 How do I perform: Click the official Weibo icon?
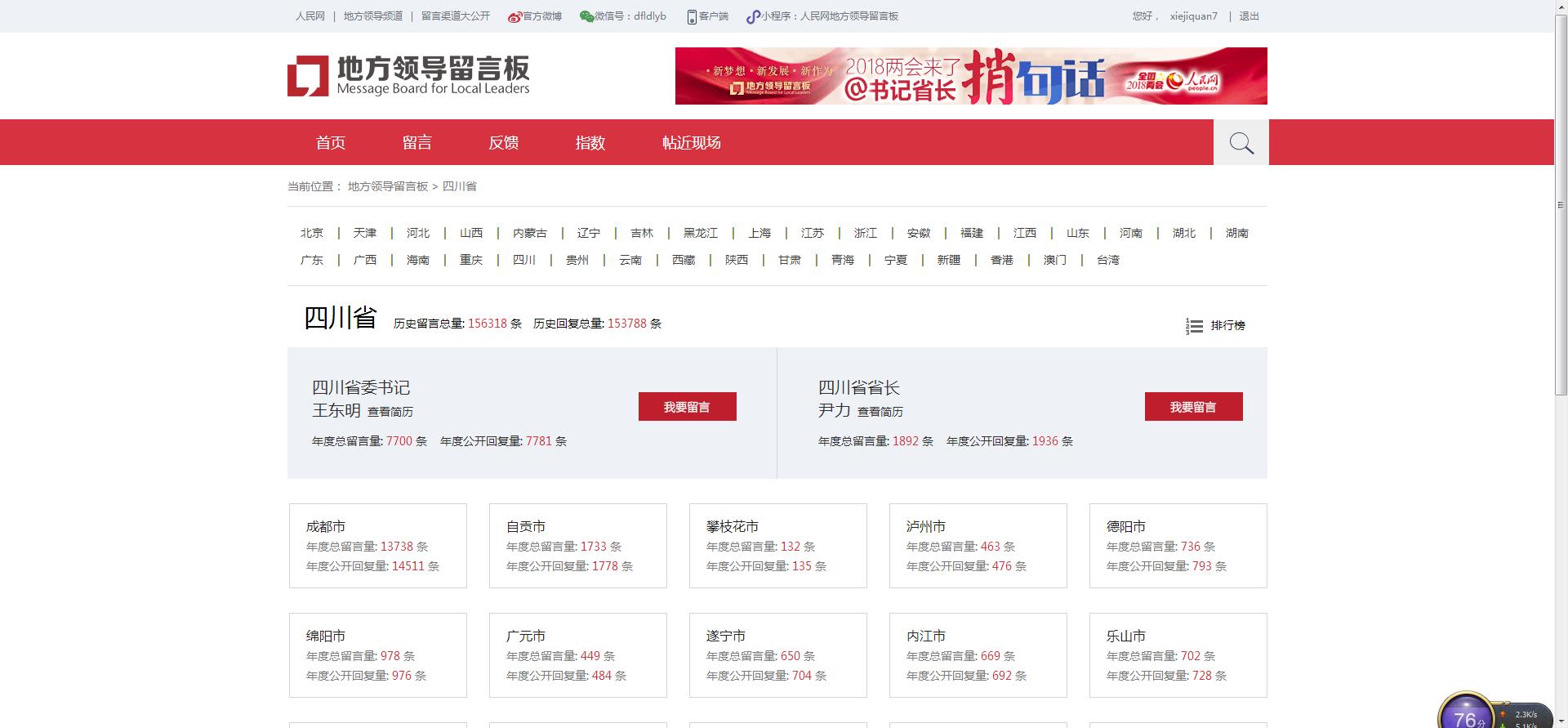click(514, 16)
